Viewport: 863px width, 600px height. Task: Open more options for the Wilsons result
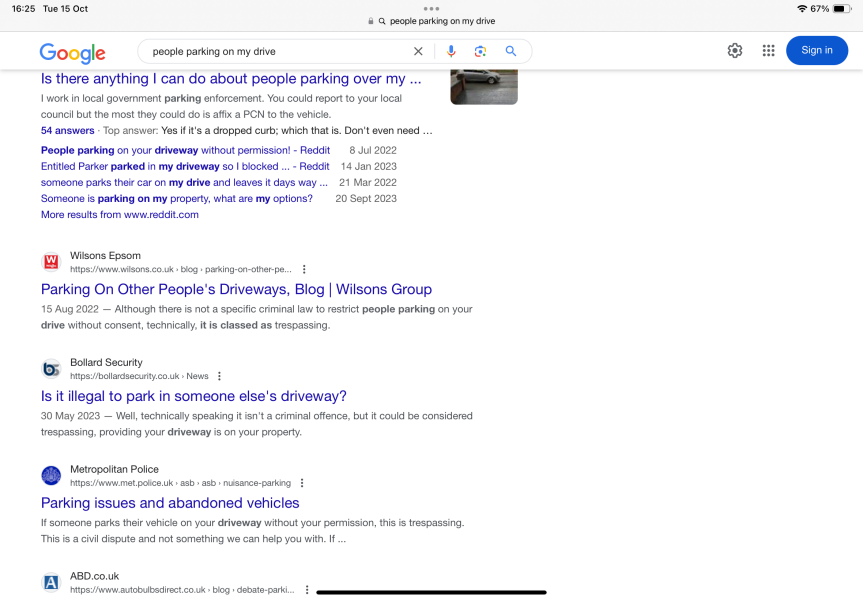click(x=304, y=269)
